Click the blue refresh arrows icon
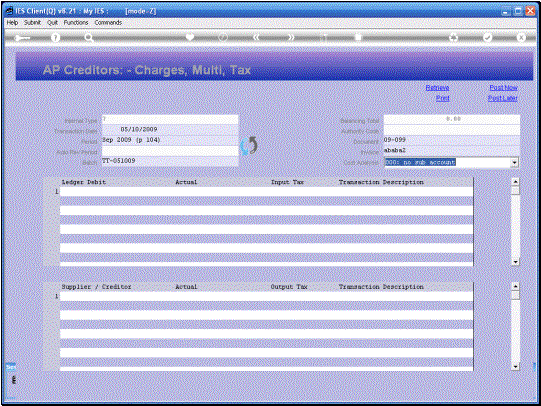 (249, 146)
